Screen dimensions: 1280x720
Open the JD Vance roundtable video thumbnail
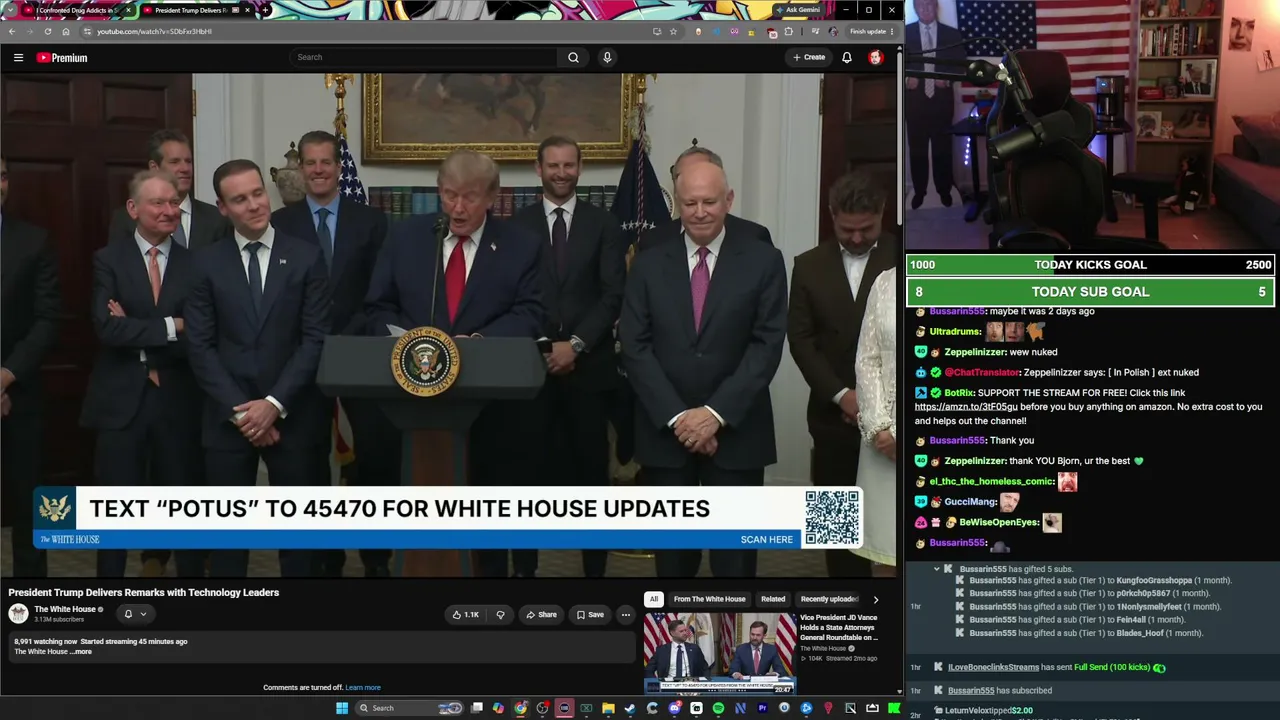(x=720, y=653)
